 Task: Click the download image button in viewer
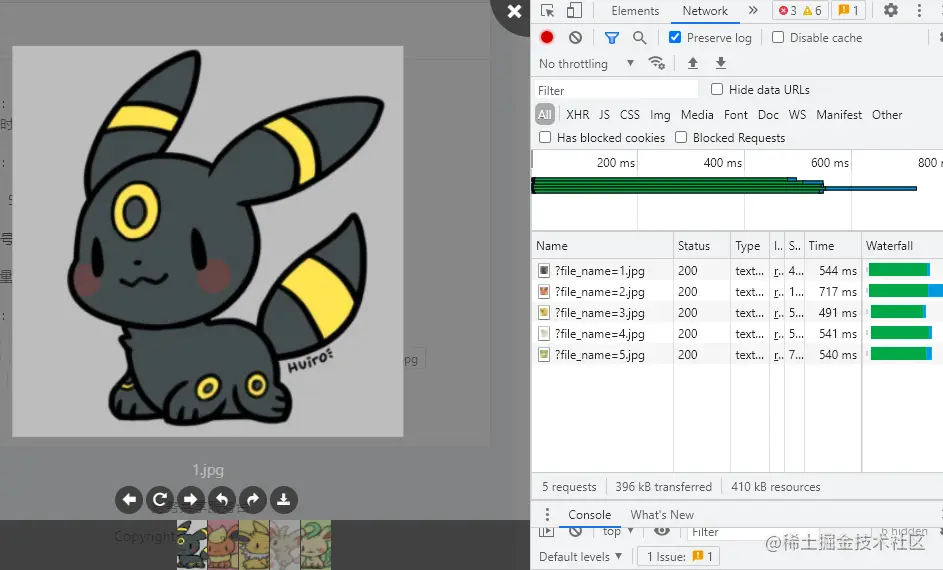click(284, 499)
